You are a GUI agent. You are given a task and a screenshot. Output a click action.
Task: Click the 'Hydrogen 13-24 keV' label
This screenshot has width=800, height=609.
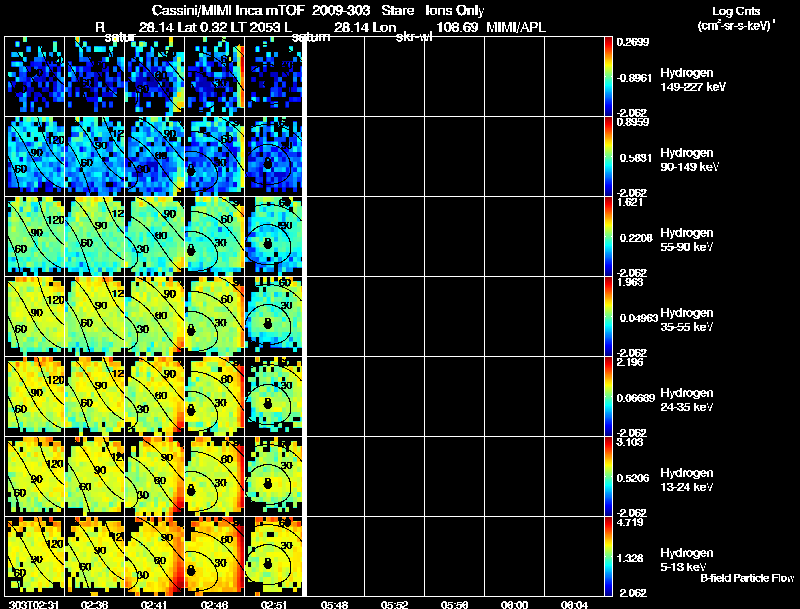(x=687, y=480)
